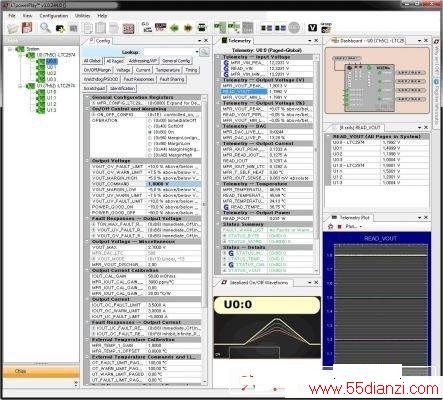Open the File menu
The height and width of the screenshot is (400, 443).
[x=12, y=16]
